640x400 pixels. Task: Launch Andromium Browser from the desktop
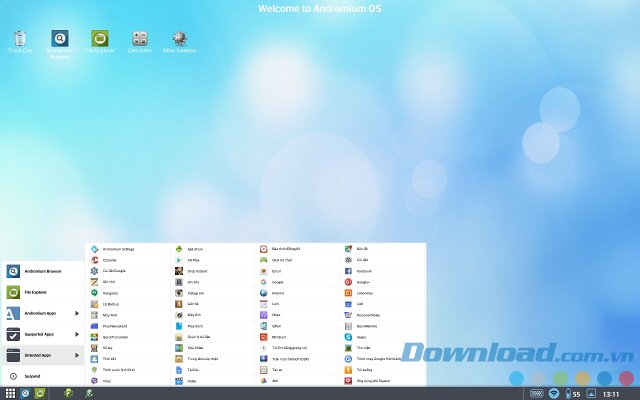60,39
